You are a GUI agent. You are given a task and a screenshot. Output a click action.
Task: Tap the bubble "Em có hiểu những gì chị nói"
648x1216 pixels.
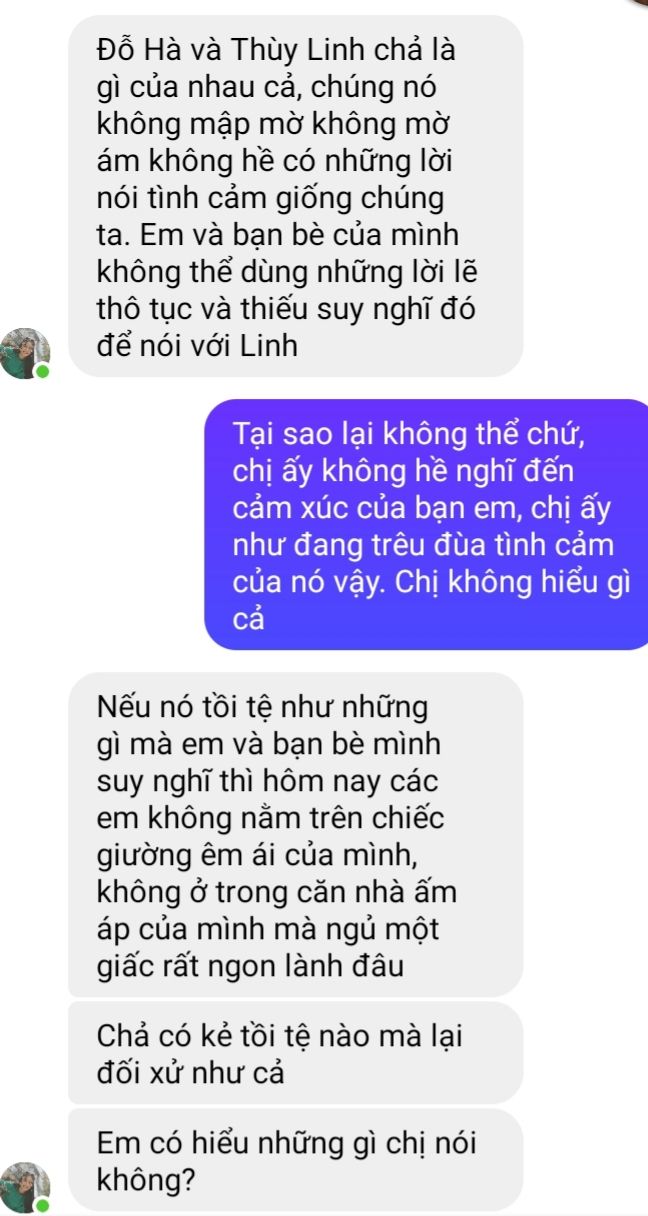tap(296, 1159)
